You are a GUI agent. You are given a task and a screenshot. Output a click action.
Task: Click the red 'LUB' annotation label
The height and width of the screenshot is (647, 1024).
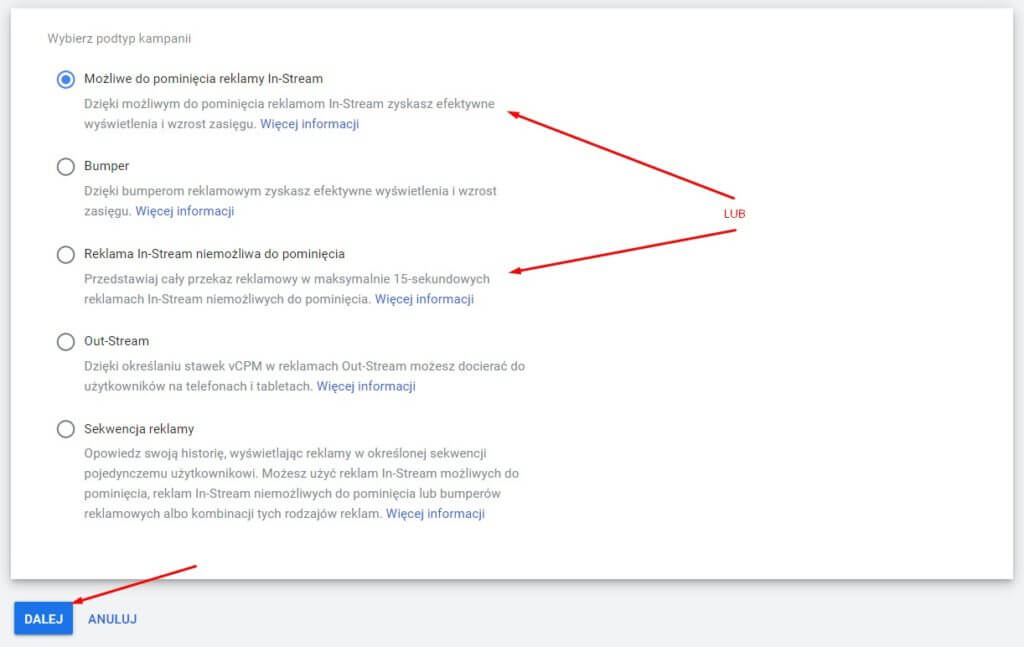734,214
